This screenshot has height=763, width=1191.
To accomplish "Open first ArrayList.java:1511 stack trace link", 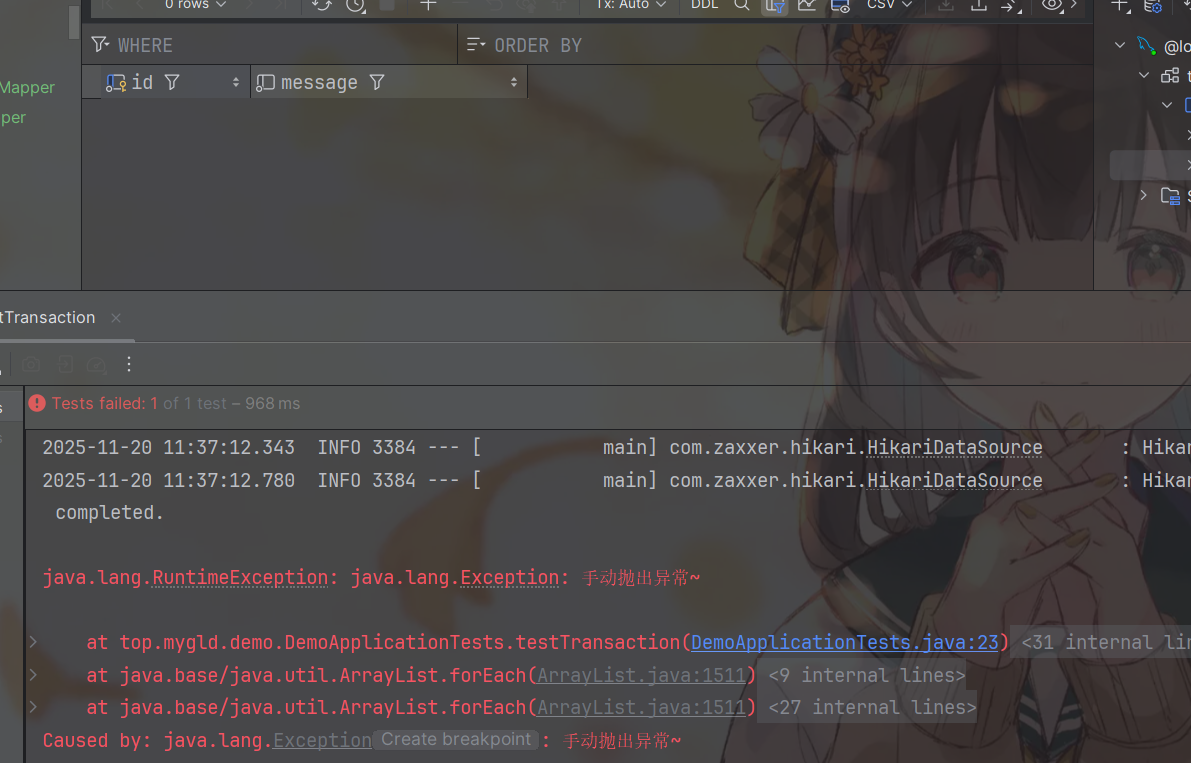I will coord(641,675).
